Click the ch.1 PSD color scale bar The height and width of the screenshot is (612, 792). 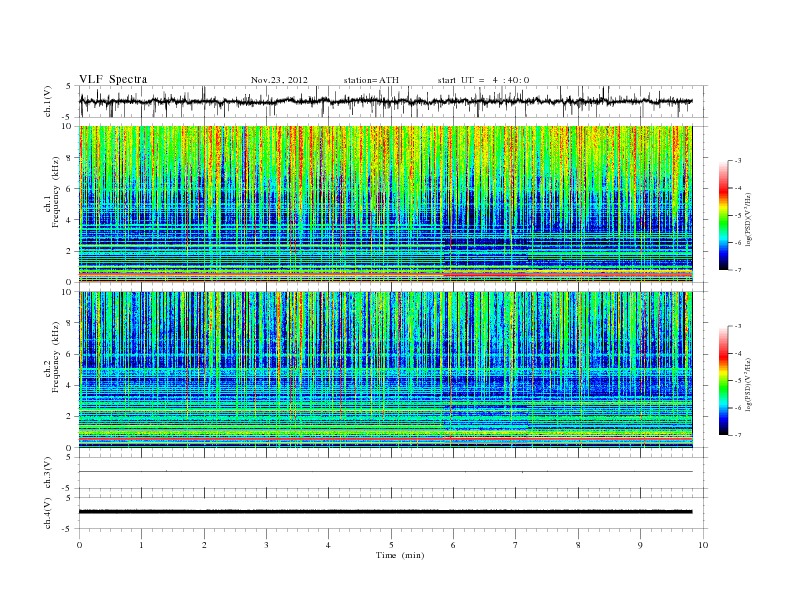click(723, 215)
